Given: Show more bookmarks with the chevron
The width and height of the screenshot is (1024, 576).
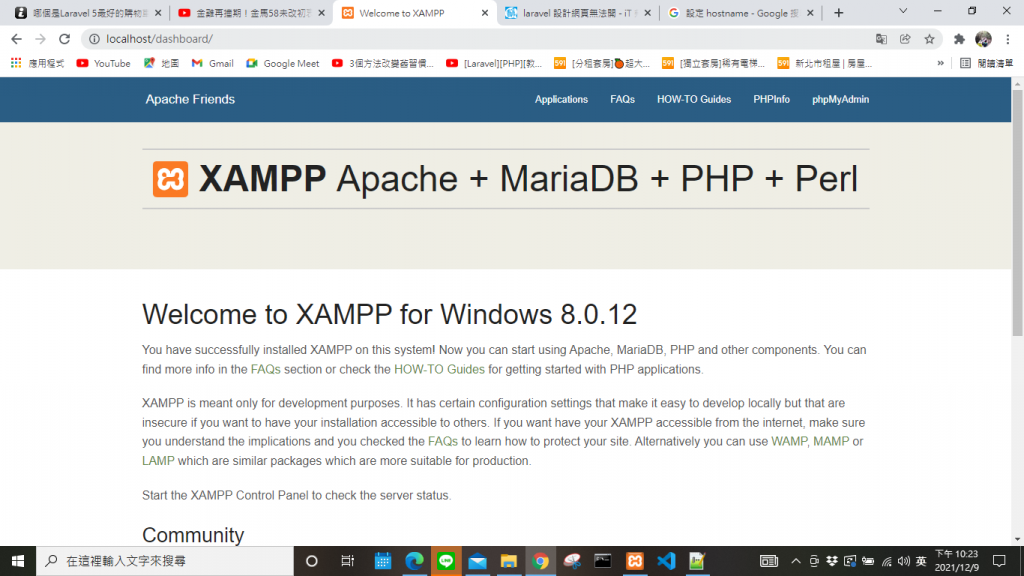Looking at the screenshot, I should click(940, 63).
